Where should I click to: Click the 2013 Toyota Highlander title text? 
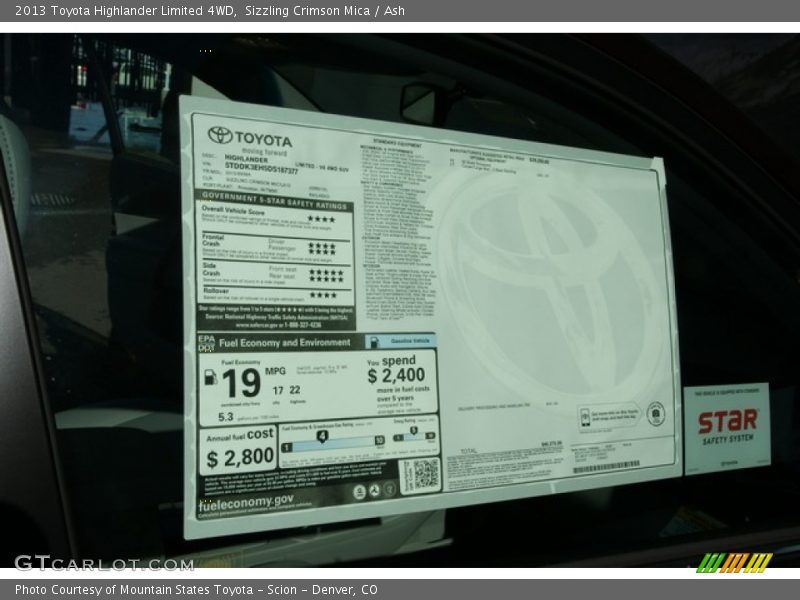click(x=120, y=11)
